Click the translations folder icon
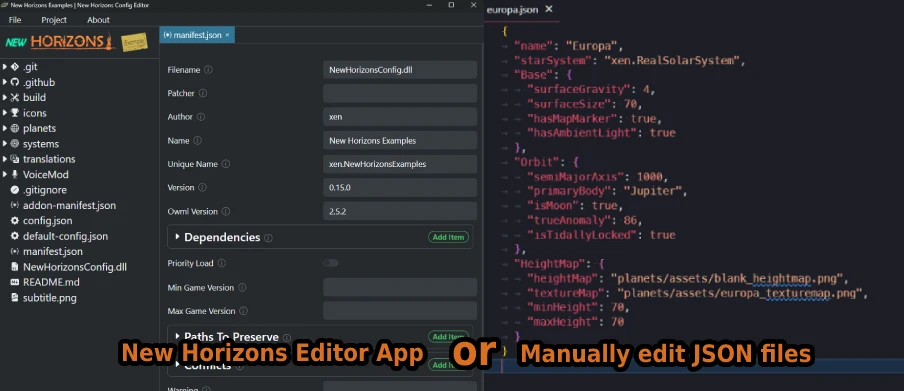The width and height of the screenshot is (904, 391). coord(14,159)
